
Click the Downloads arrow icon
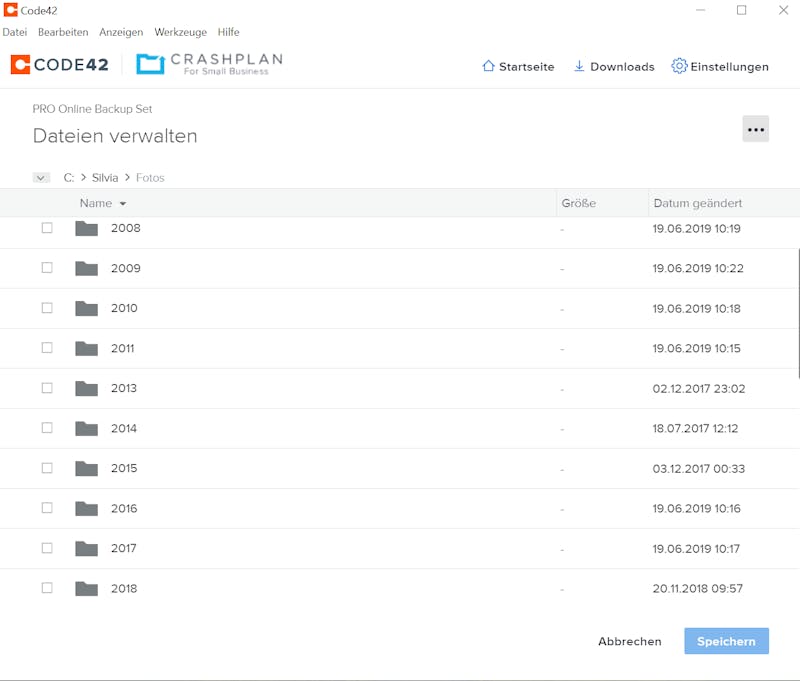tap(579, 66)
